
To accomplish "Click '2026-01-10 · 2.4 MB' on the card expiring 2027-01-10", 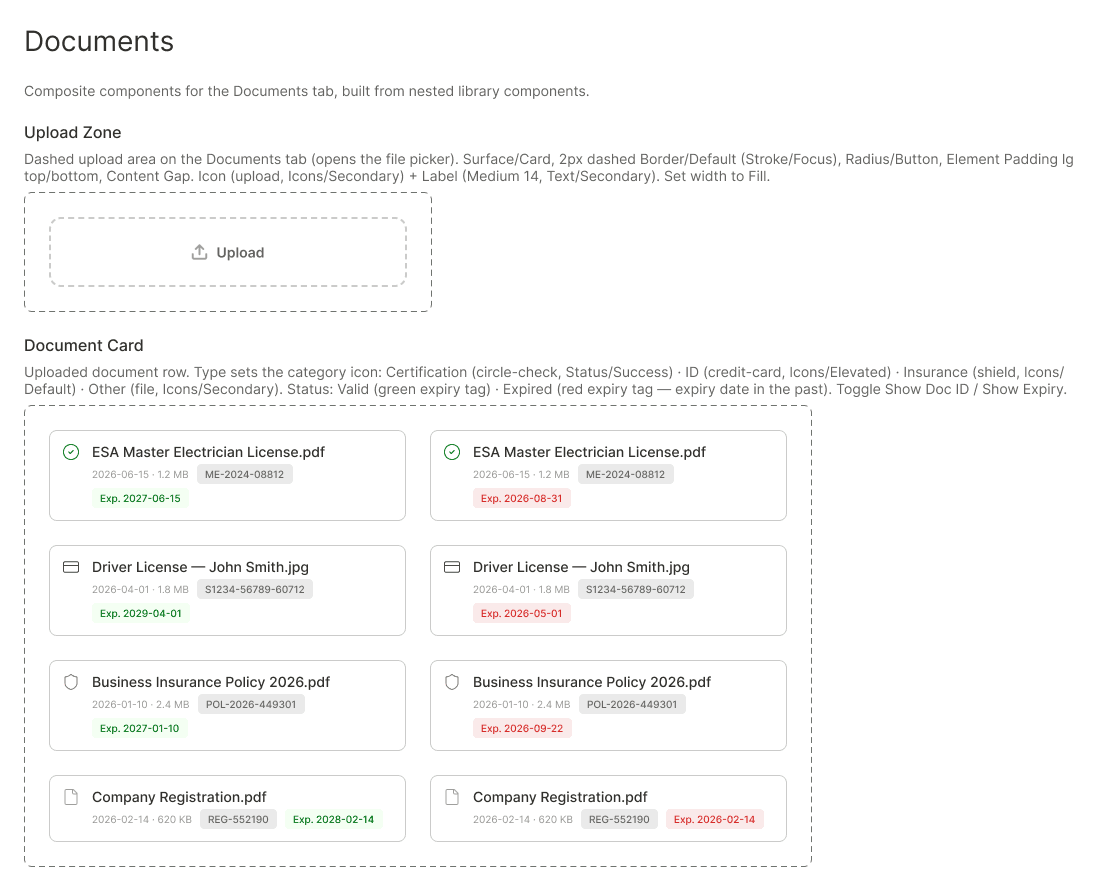I will pos(140,704).
